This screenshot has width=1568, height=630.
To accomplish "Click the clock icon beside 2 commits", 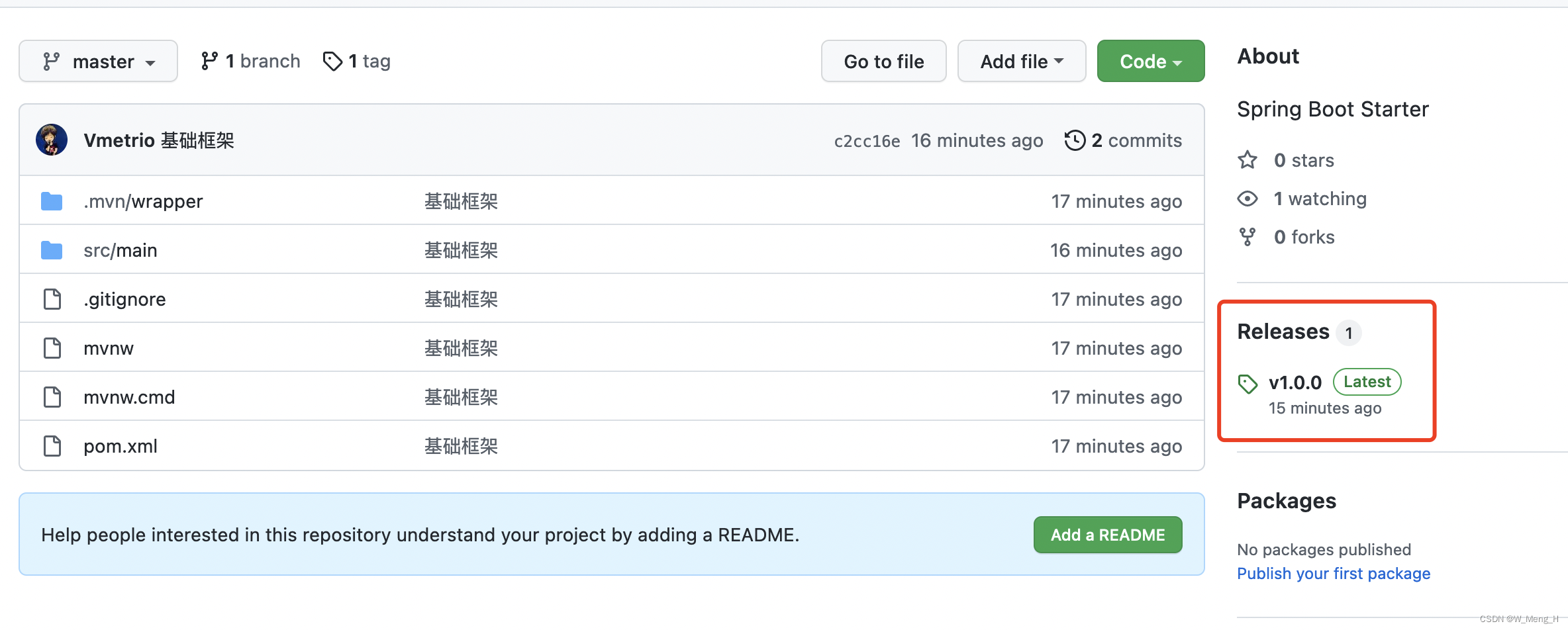I will [1075, 140].
